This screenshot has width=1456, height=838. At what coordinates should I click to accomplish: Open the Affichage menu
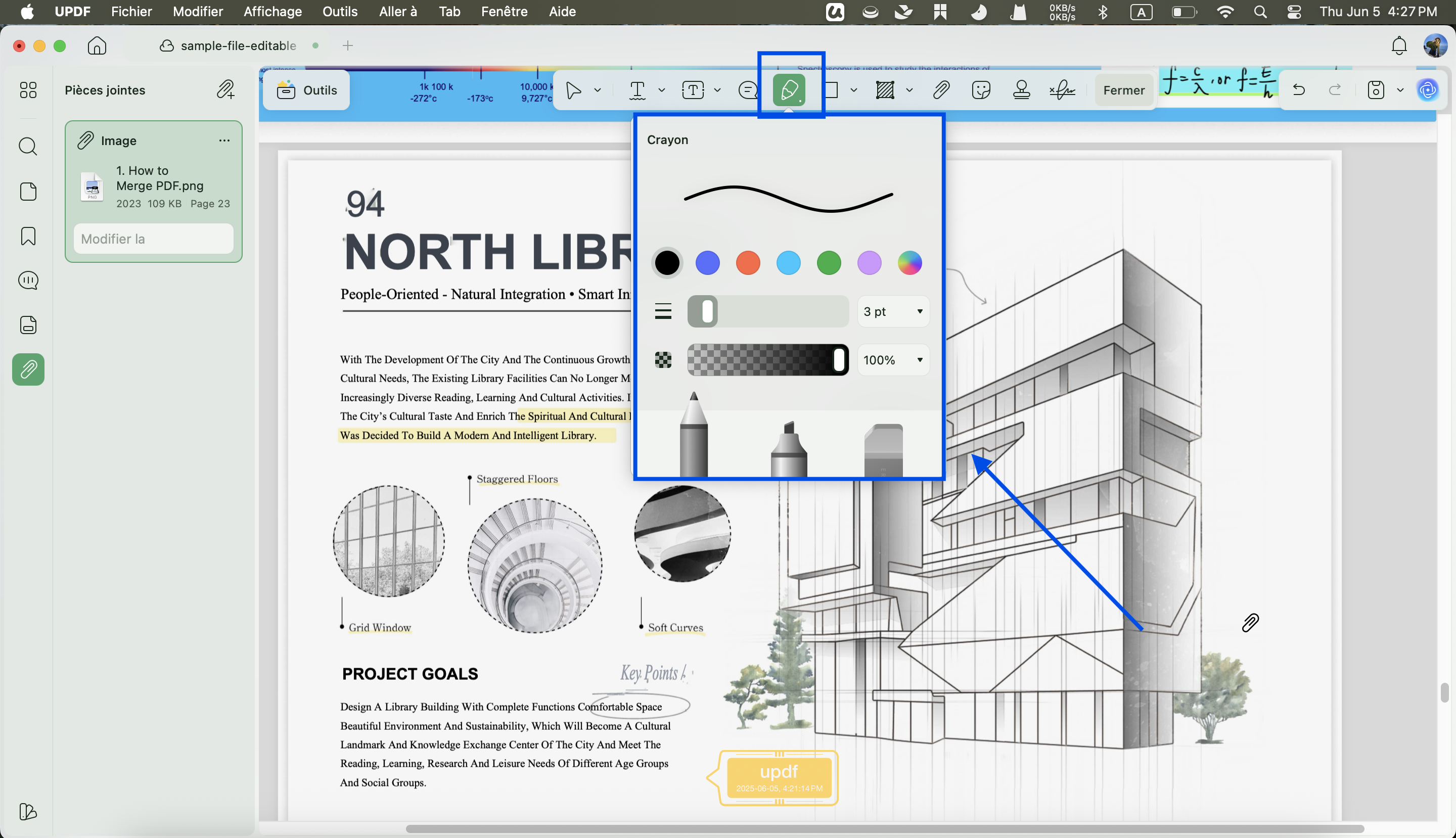[272, 12]
